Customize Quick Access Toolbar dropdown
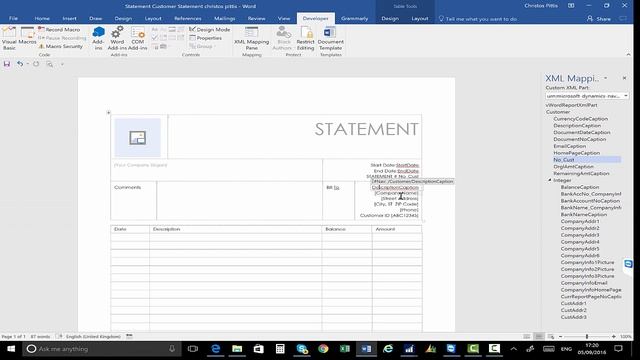This screenshot has width=640, height=360. (62, 64)
